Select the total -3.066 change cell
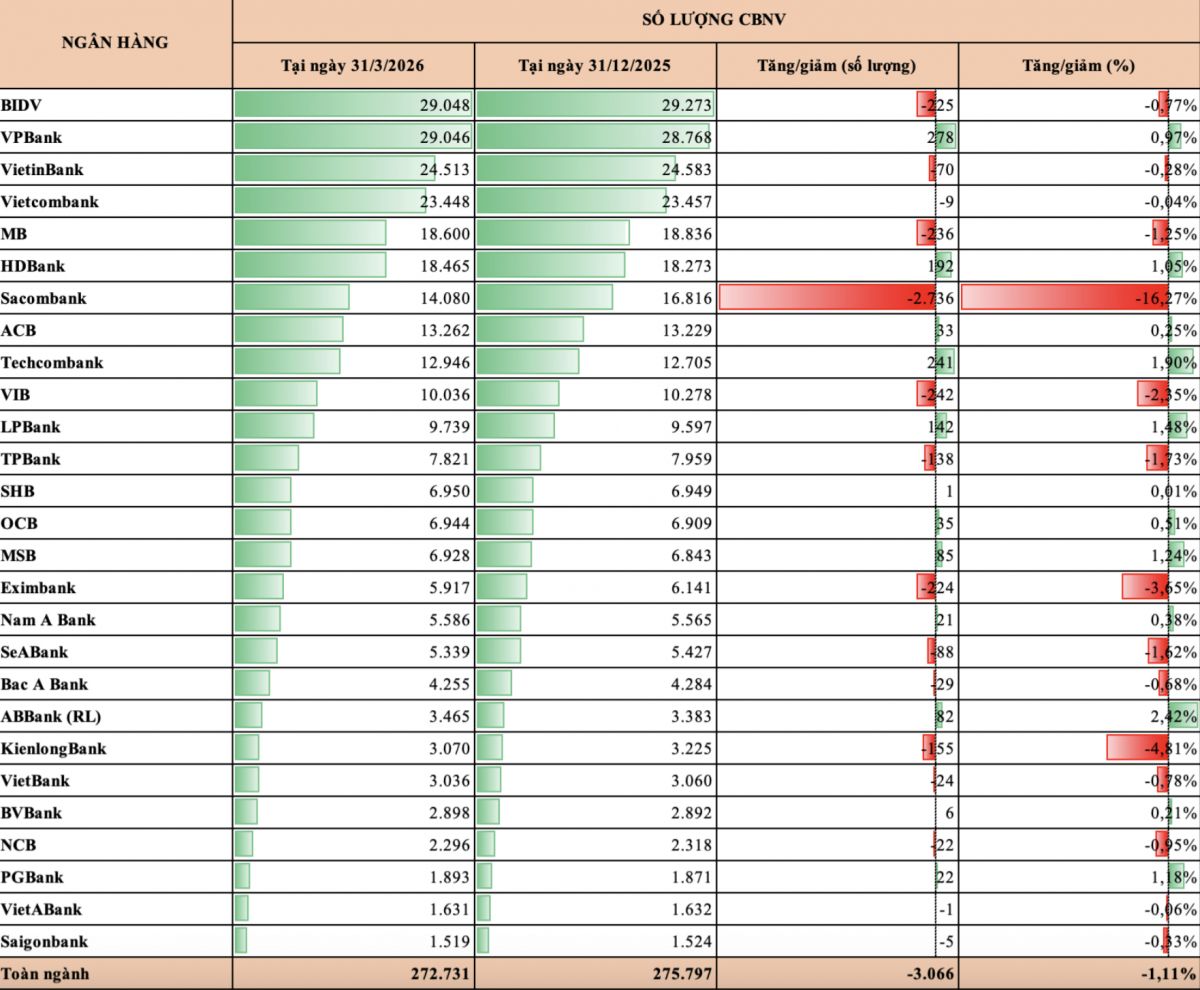The image size is (1200, 990). (837, 974)
